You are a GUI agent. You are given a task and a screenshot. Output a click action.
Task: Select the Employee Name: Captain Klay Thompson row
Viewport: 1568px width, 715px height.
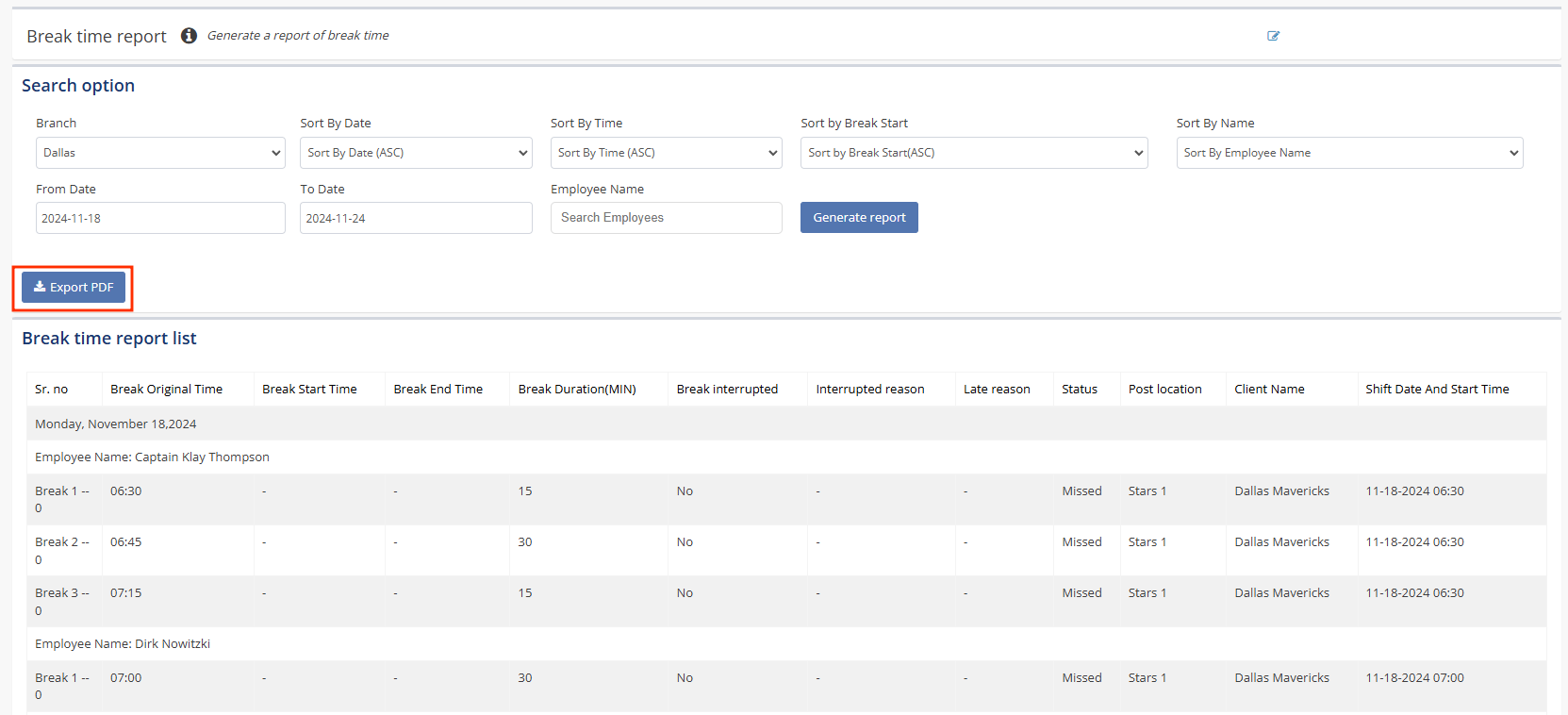pyautogui.click(x=152, y=457)
